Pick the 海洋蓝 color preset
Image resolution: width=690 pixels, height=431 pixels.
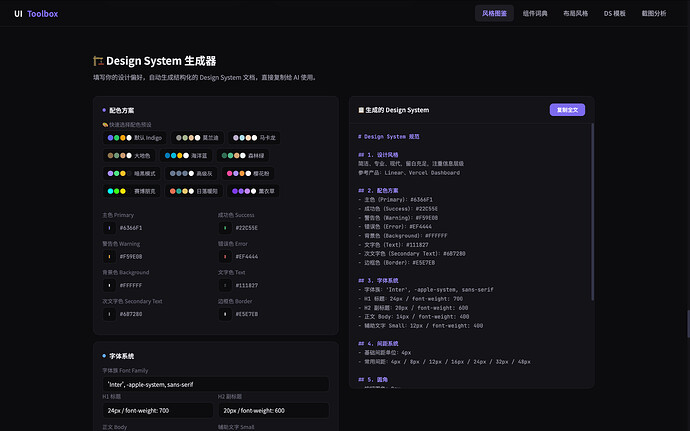pos(186,155)
